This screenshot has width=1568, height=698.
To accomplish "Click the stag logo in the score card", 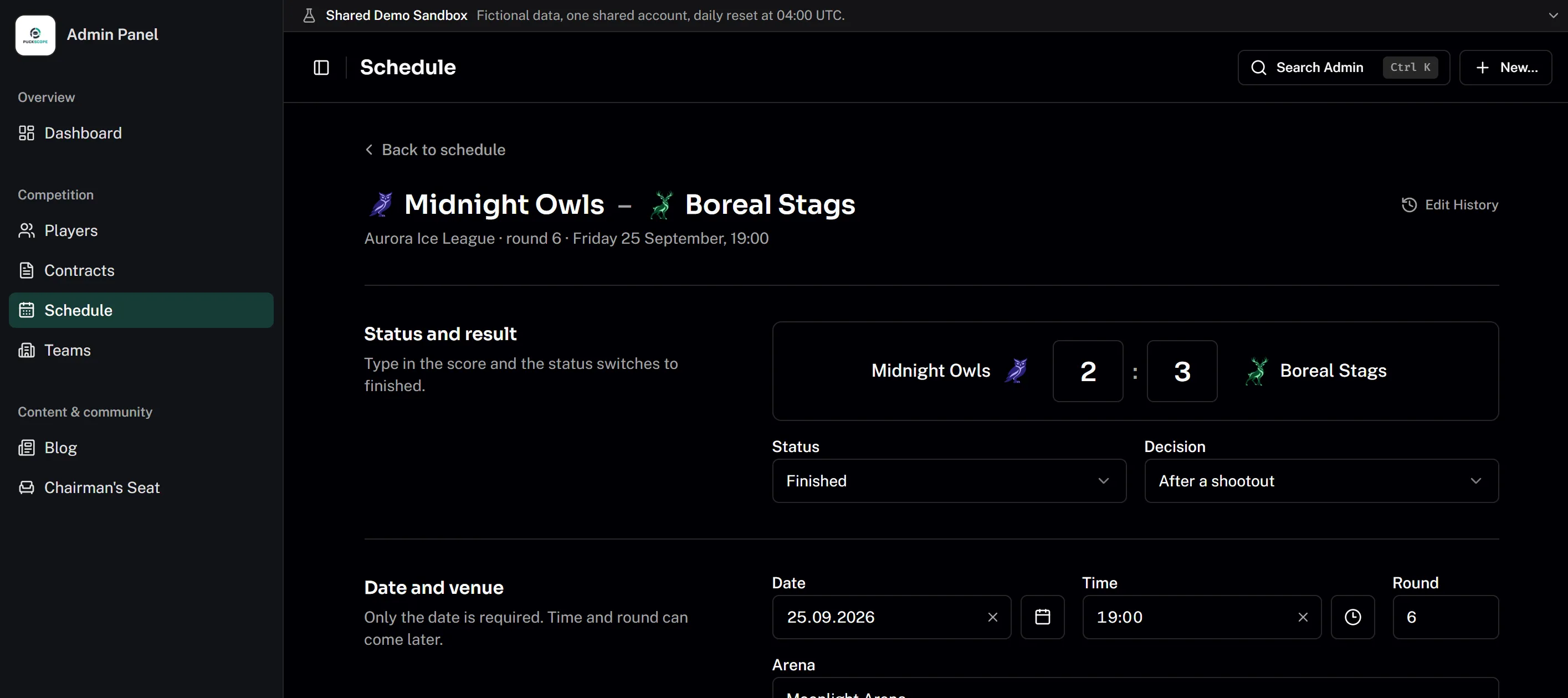I will coord(1257,371).
